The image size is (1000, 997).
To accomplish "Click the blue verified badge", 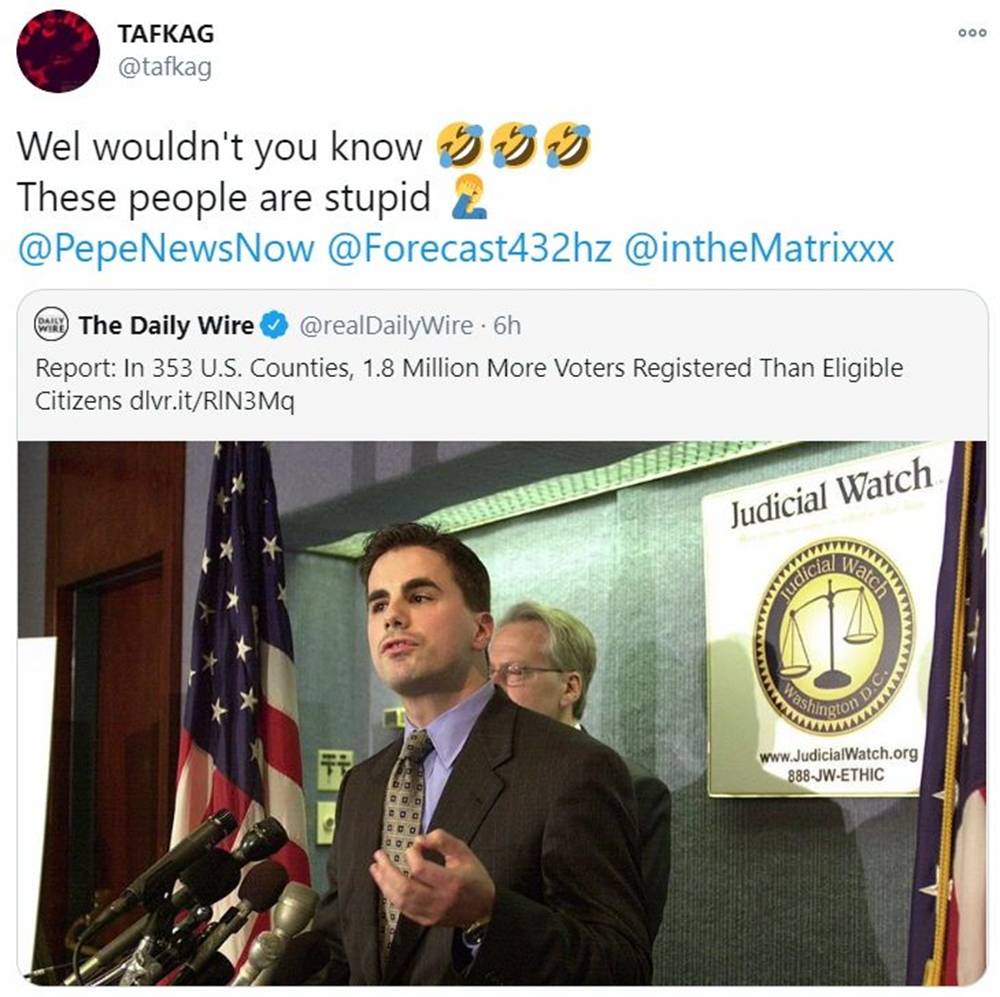I will tap(274, 325).
